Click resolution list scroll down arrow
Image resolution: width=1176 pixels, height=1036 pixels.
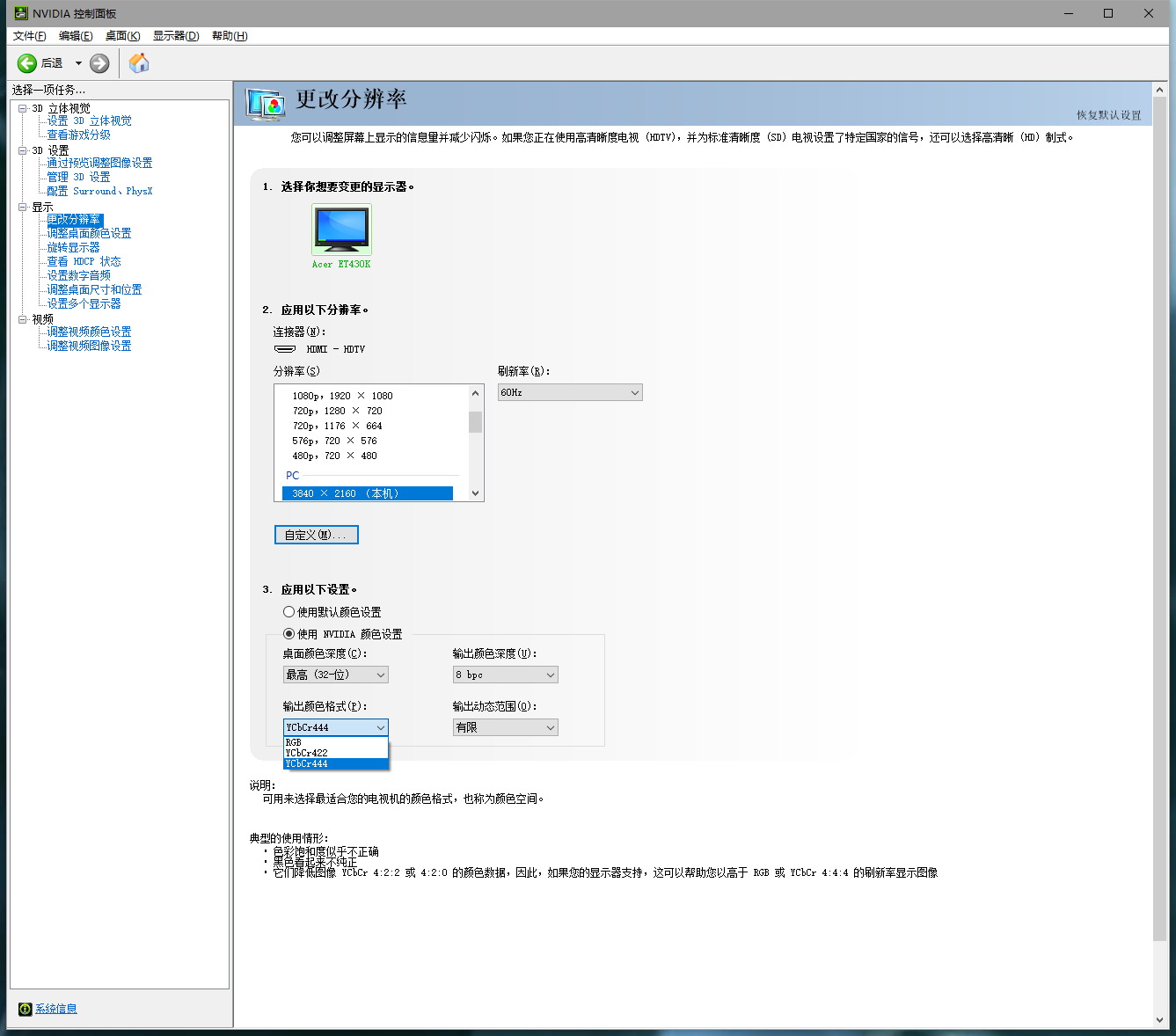point(475,493)
